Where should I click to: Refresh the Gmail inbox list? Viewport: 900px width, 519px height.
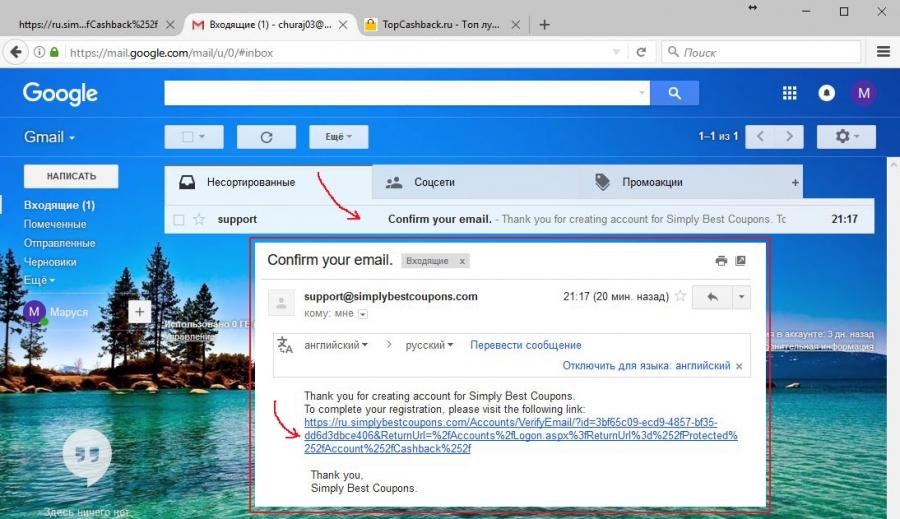[x=266, y=137]
